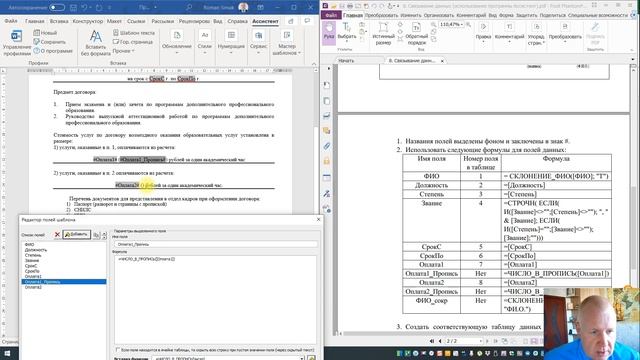Viewport: 640px width, 360px height.
Task: Click the copy field icon beside Добавить
Action: click(96, 235)
